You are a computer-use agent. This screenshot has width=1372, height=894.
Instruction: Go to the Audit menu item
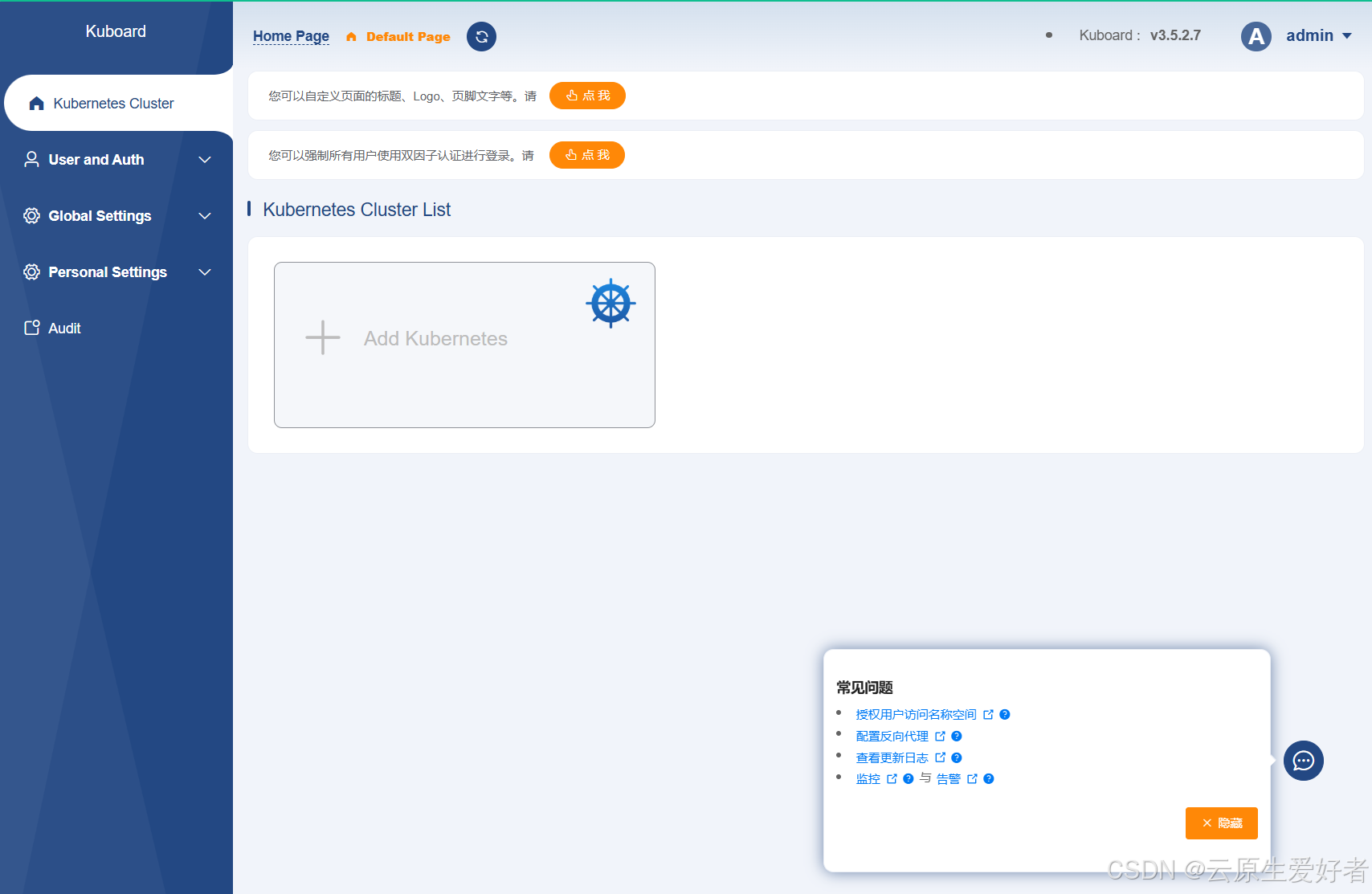point(116,328)
